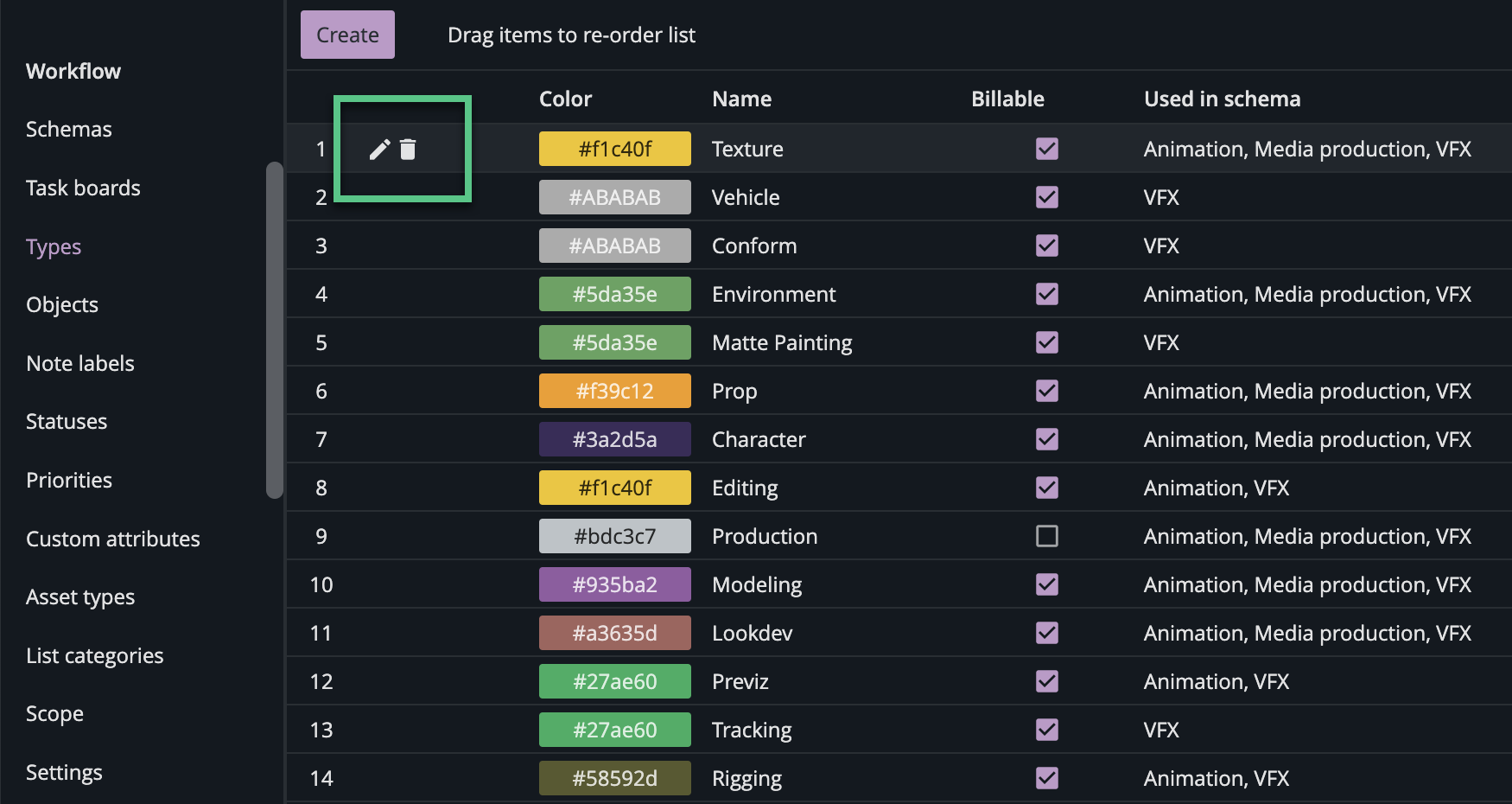1512x804 pixels.
Task: Toggle Billable checkbox for Character
Action: coord(1046,439)
